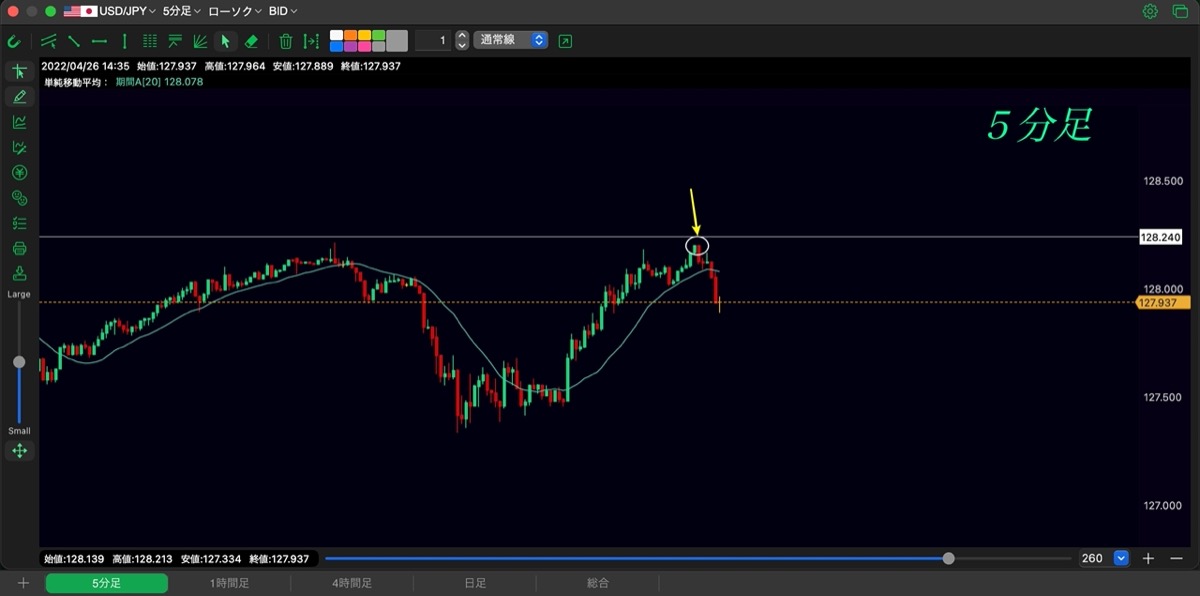
Task: Click the 128.240 horizontal line price label
Action: click(1160, 237)
